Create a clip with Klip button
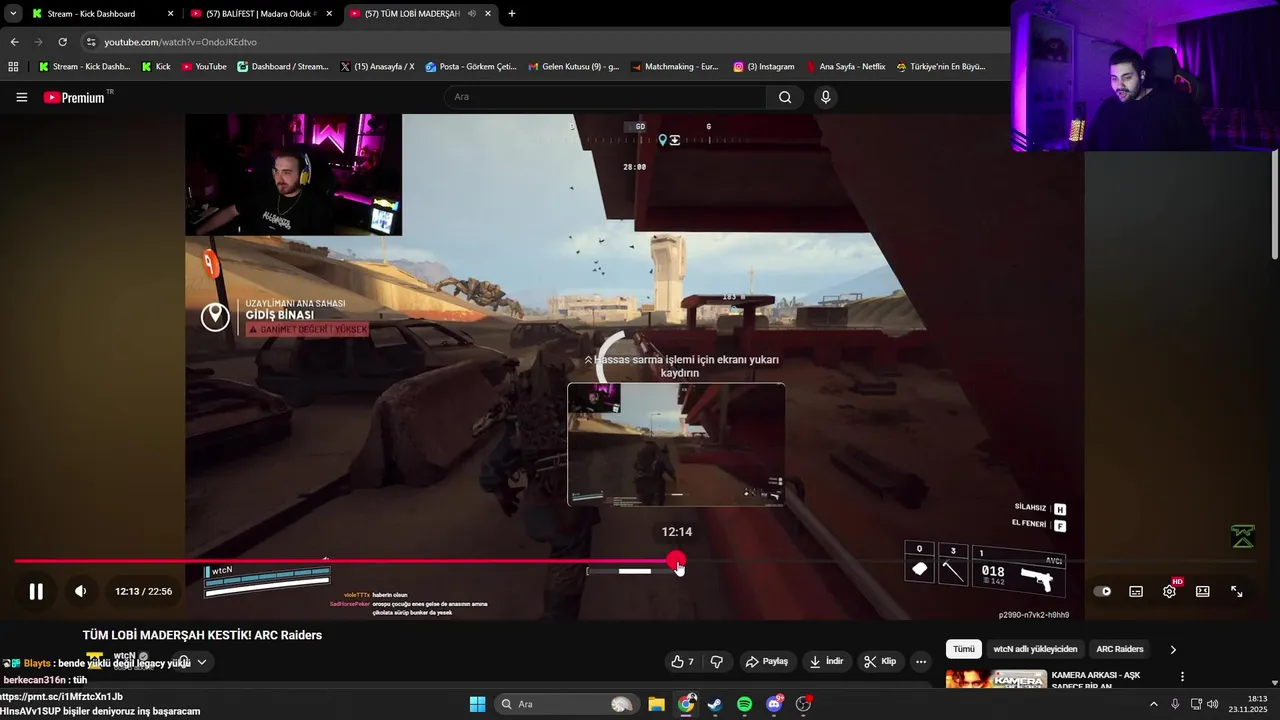The image size is (1280, 720). [880, 661]
